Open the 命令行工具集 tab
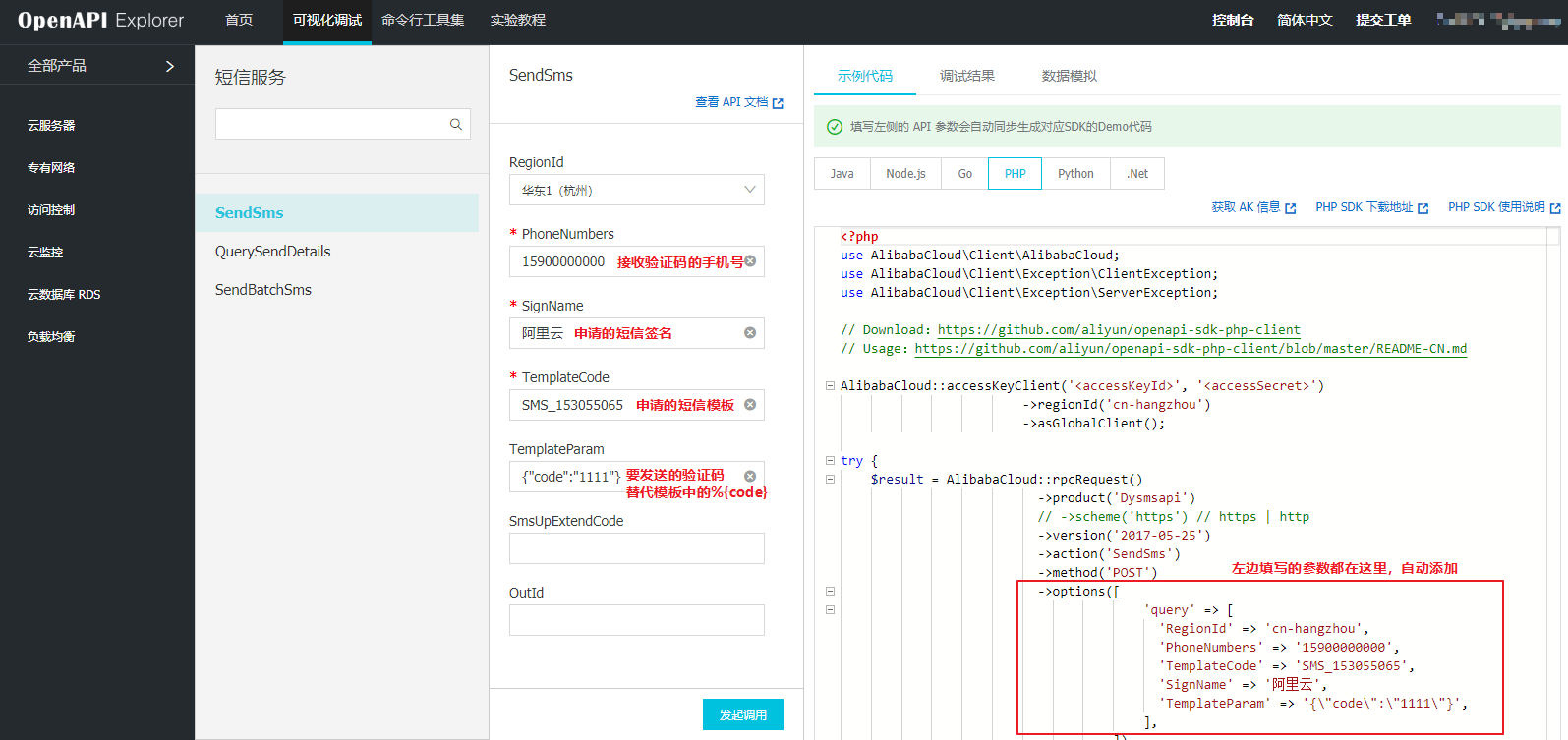1568x740 pixels. [x=423, y=20]
